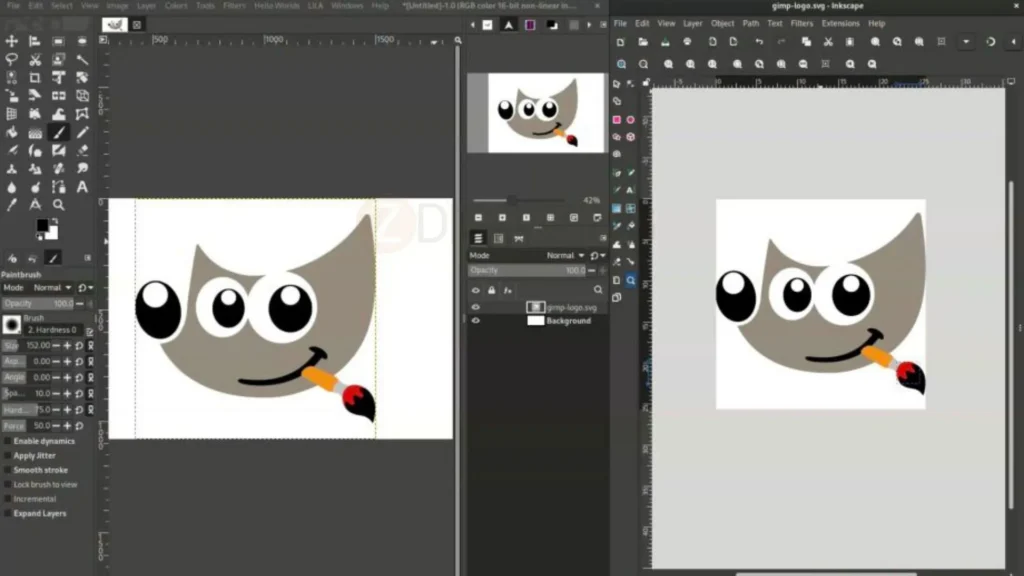The width and height of the screenshot is (1024, 576).
Task: Open Inkscape Filters menu
Action: point(802,24)
